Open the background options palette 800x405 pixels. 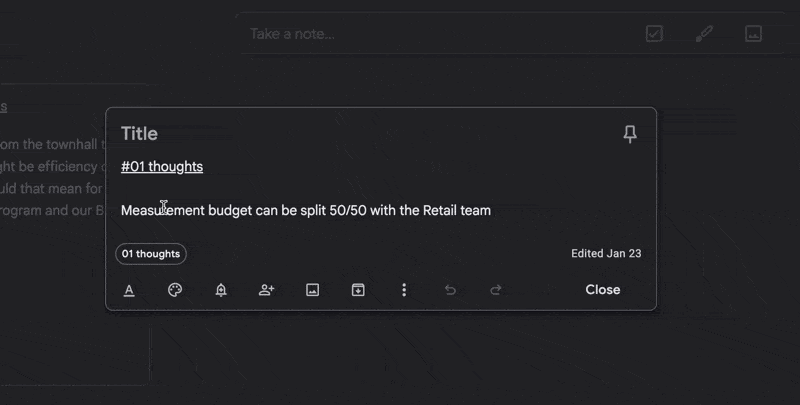(x=175, y=290)
